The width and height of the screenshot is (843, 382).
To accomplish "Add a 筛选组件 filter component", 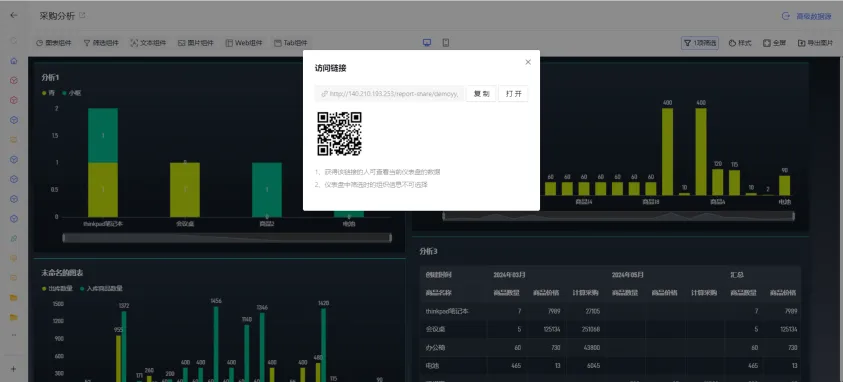I will (x=101, y=43).
